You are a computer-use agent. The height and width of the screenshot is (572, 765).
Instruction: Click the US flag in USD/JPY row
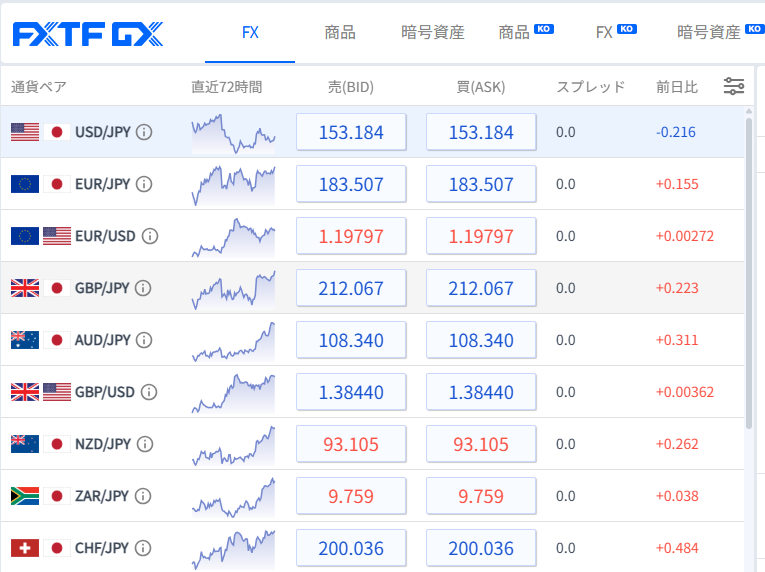tap(25, 132)
